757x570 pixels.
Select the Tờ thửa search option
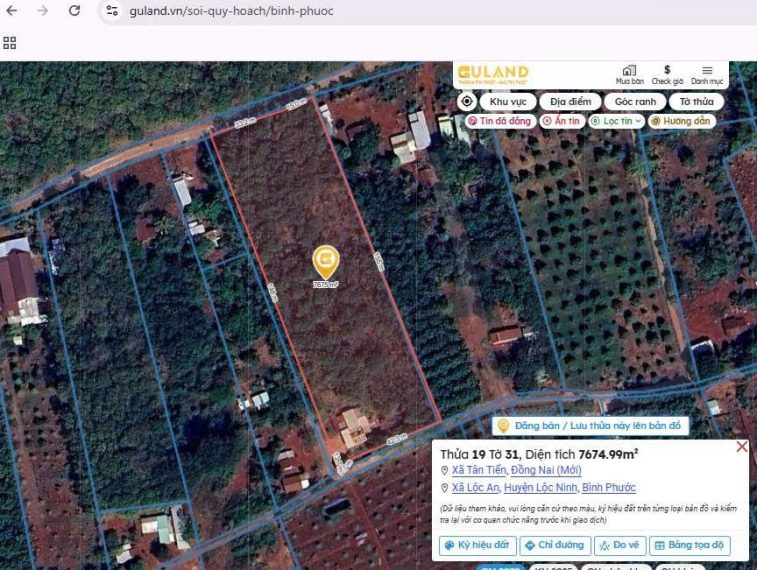[x=696, y=101]
